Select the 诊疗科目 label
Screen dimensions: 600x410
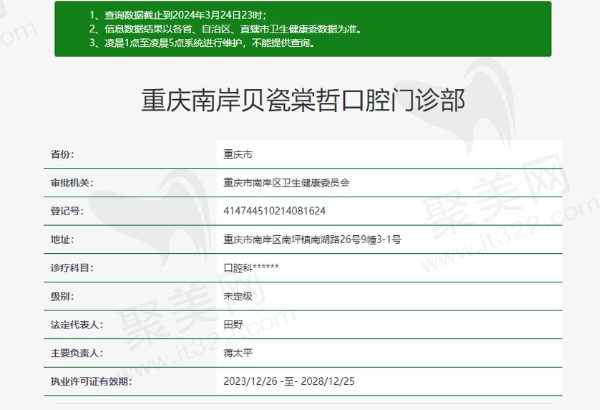(x=72, y=268)
